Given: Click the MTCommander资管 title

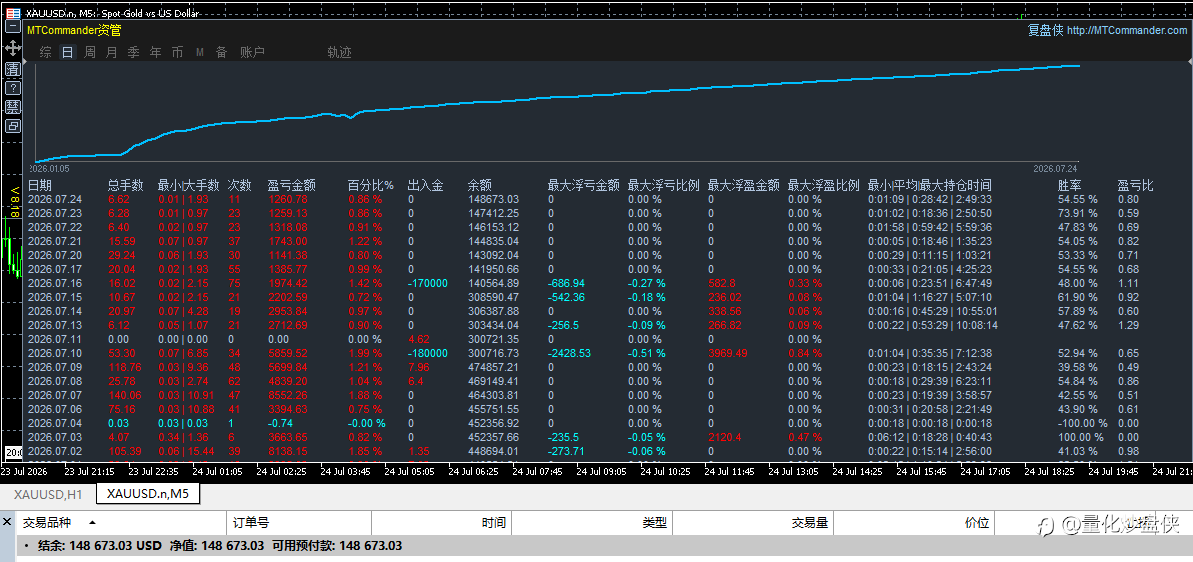Looking at the screenshot, I should tap(74, 30).
